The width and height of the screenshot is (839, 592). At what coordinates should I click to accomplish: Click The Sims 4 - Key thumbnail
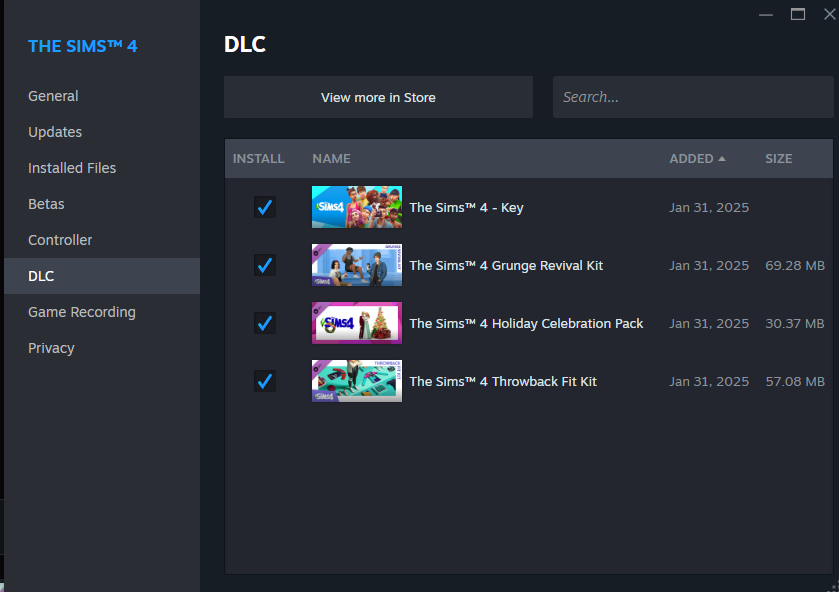point(357,207)
